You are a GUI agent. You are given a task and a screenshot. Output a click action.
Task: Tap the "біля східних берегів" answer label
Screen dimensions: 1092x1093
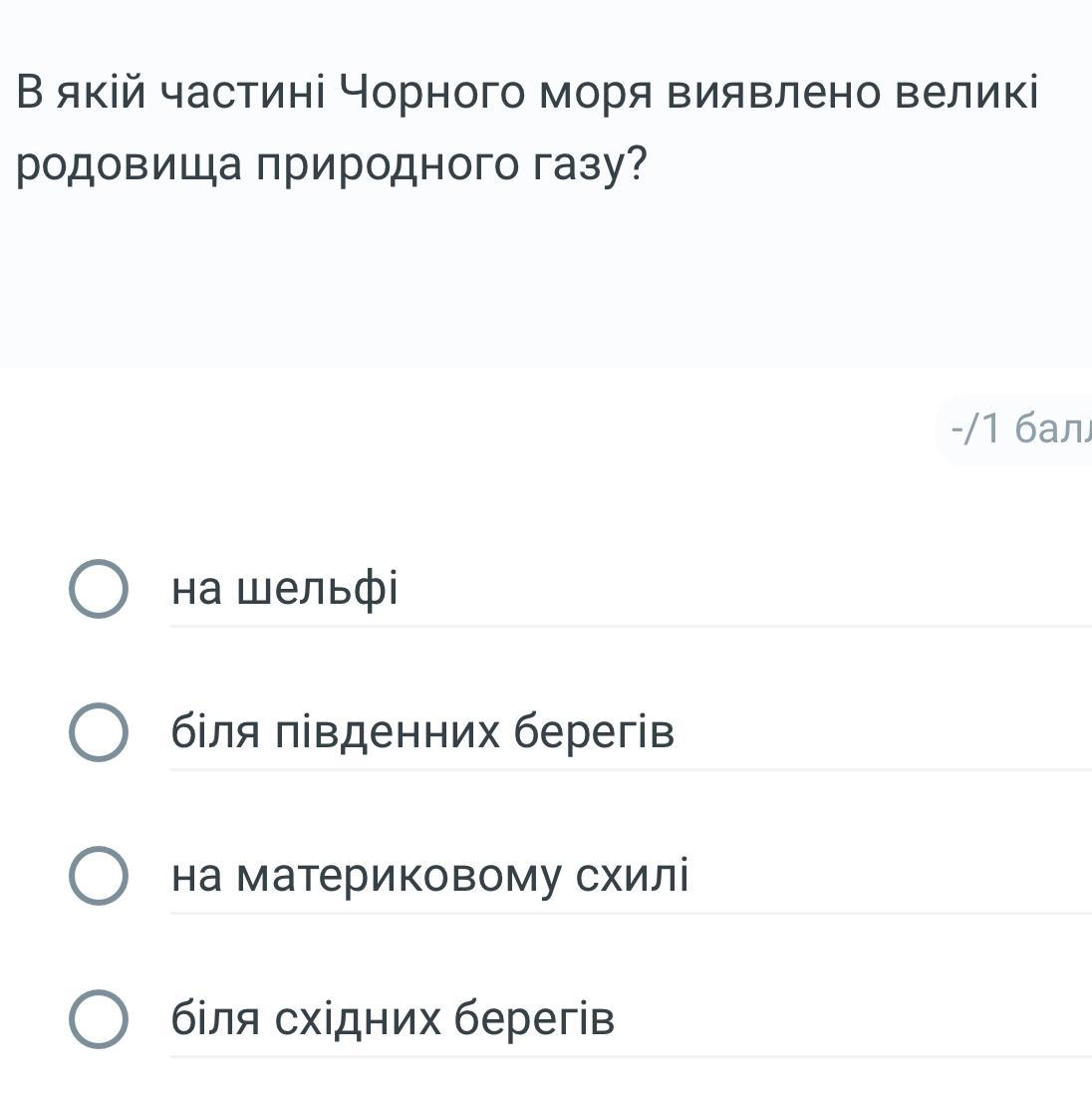pyautogui.click(x=393, y=1019)
